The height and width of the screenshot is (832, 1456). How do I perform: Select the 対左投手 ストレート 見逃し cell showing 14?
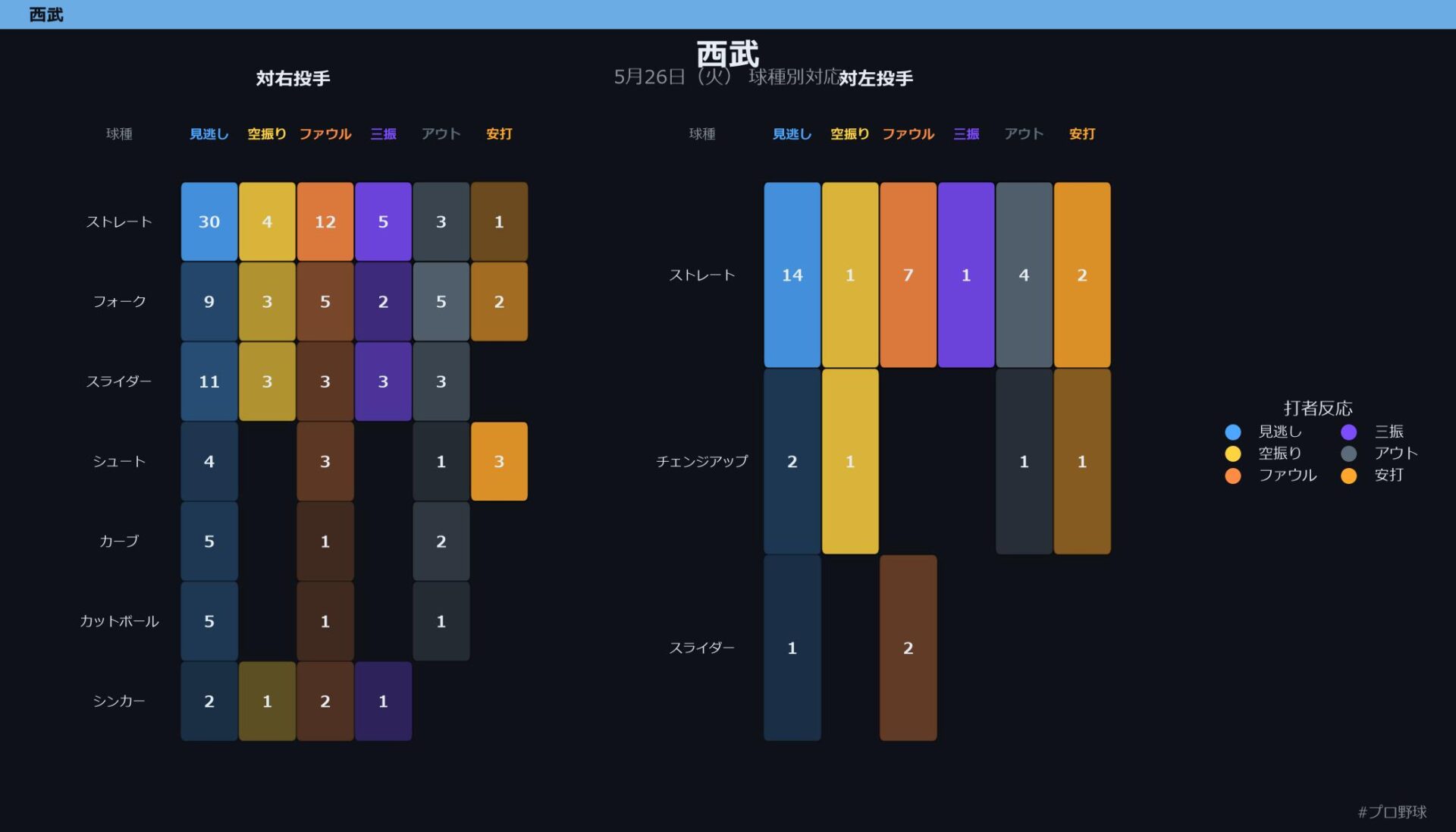click(x=792, y=275)
